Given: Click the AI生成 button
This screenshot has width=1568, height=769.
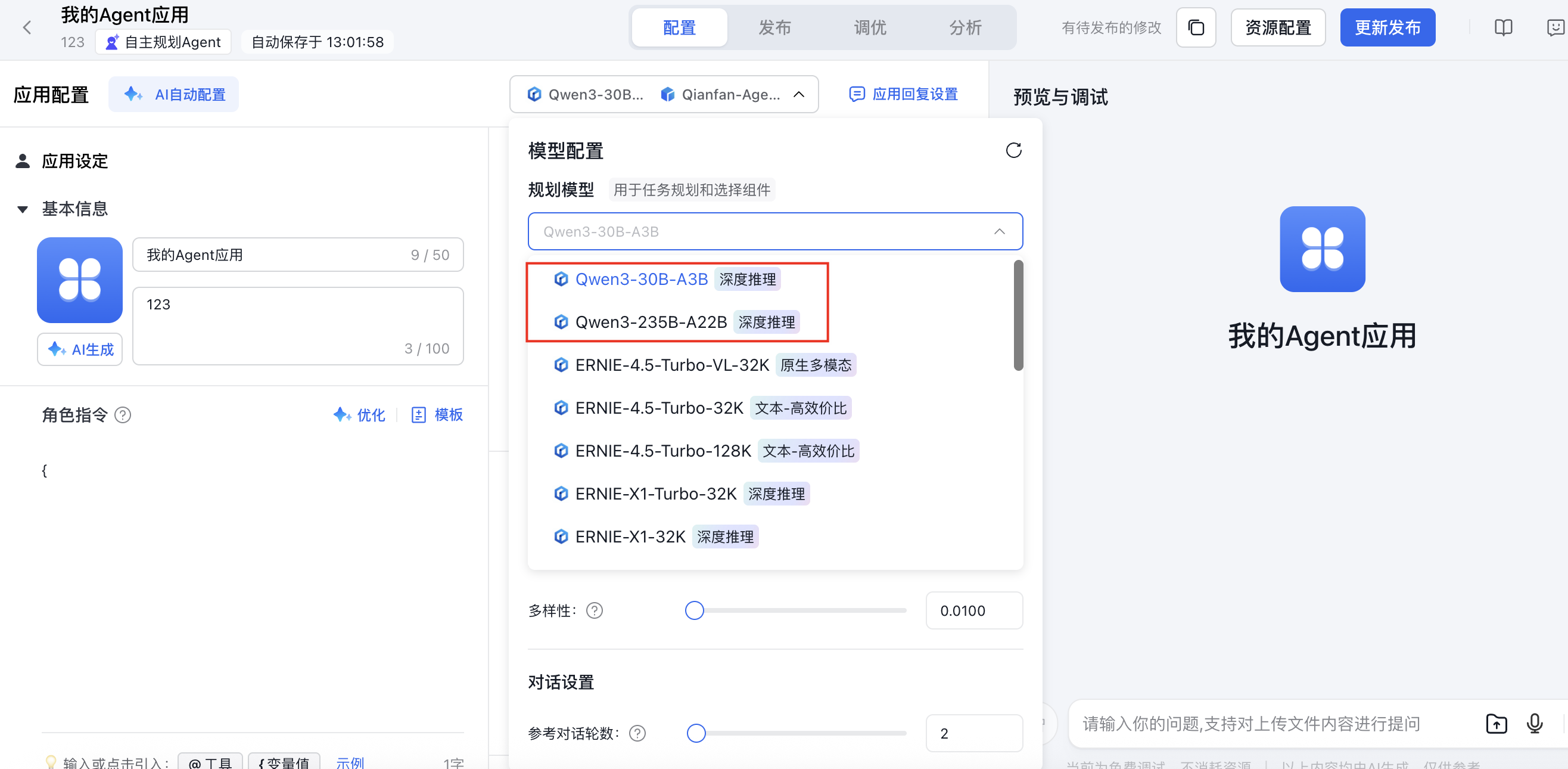Looking at the screenshot, I should tap(80, 349).
